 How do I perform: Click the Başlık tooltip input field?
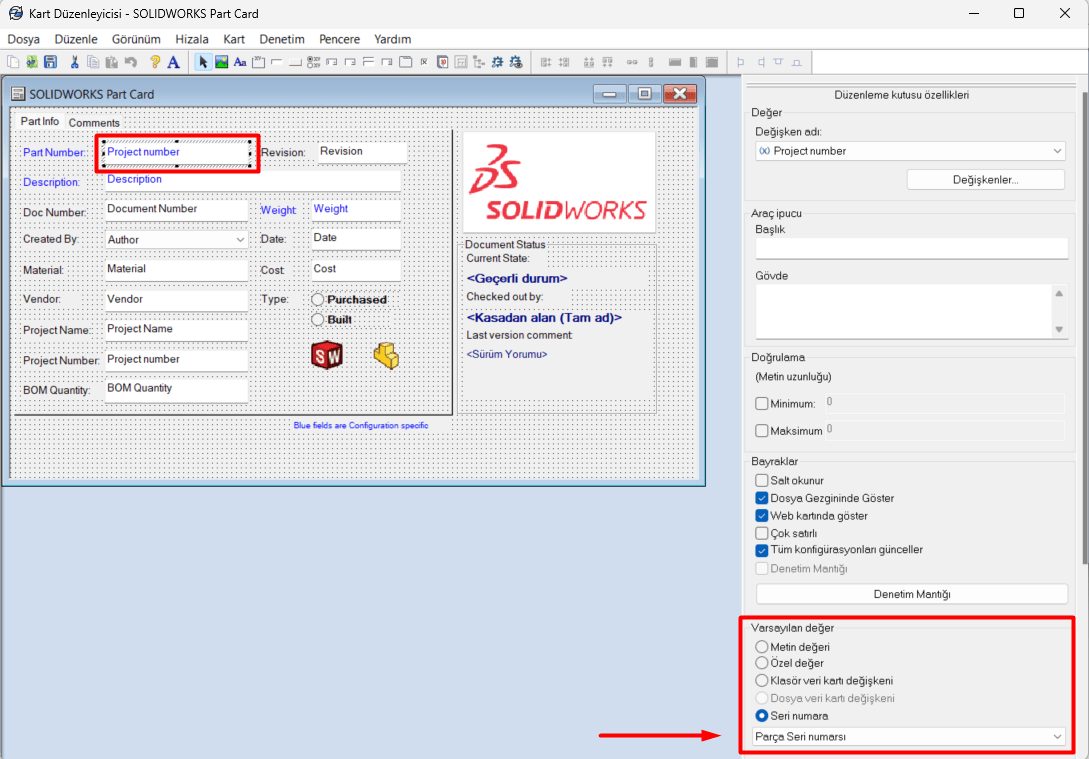(x=911, y=249)
